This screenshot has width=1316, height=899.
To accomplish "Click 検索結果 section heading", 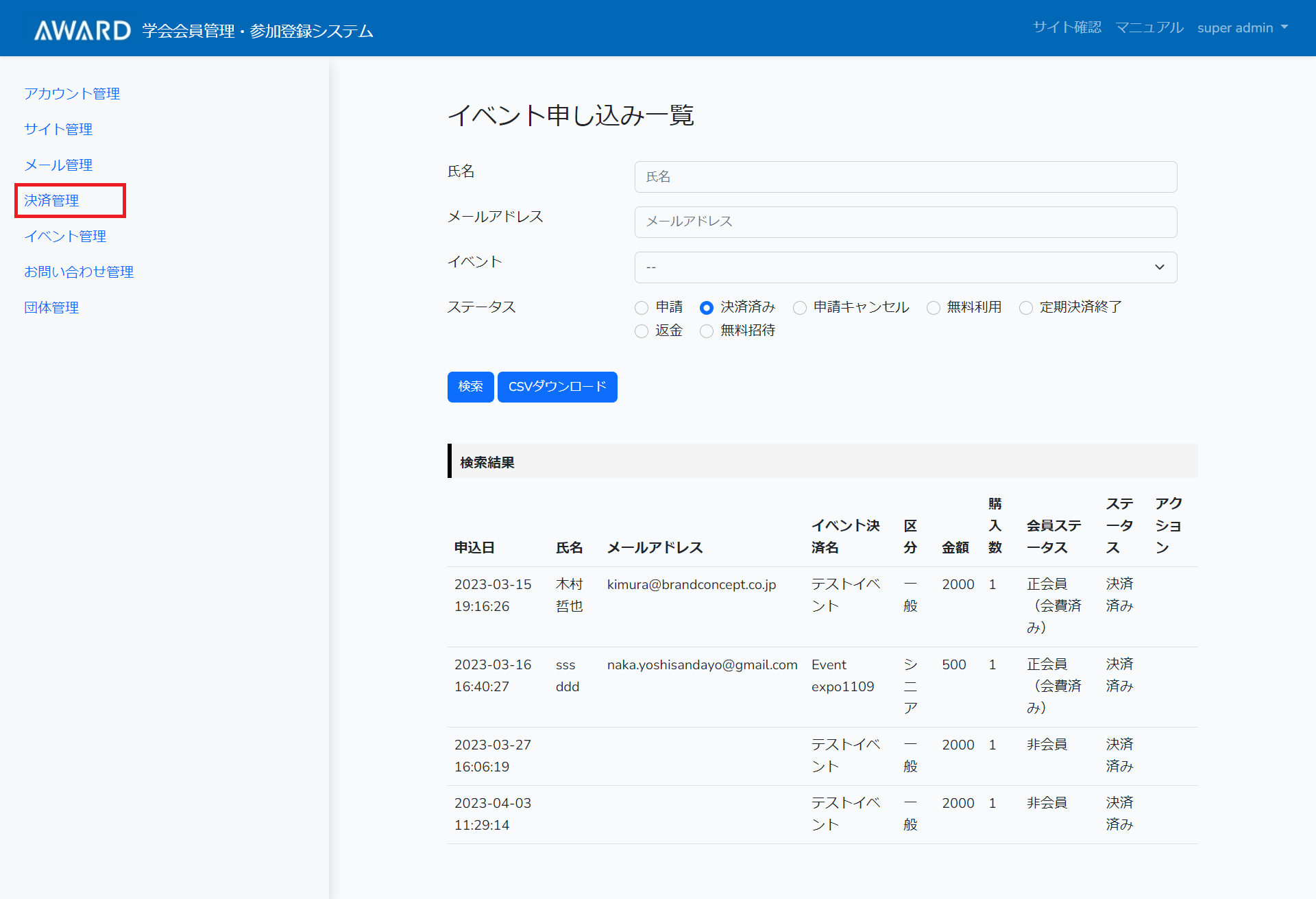I will (x=487, y=462).
